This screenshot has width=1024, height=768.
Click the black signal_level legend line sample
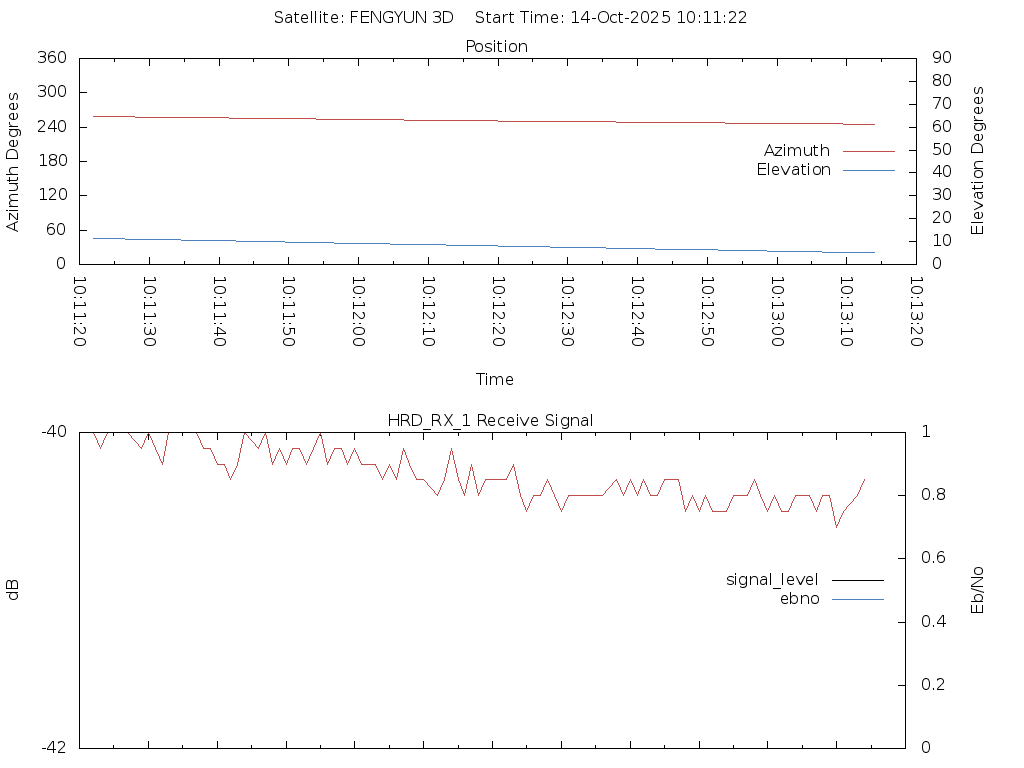[x=858, y=580]
